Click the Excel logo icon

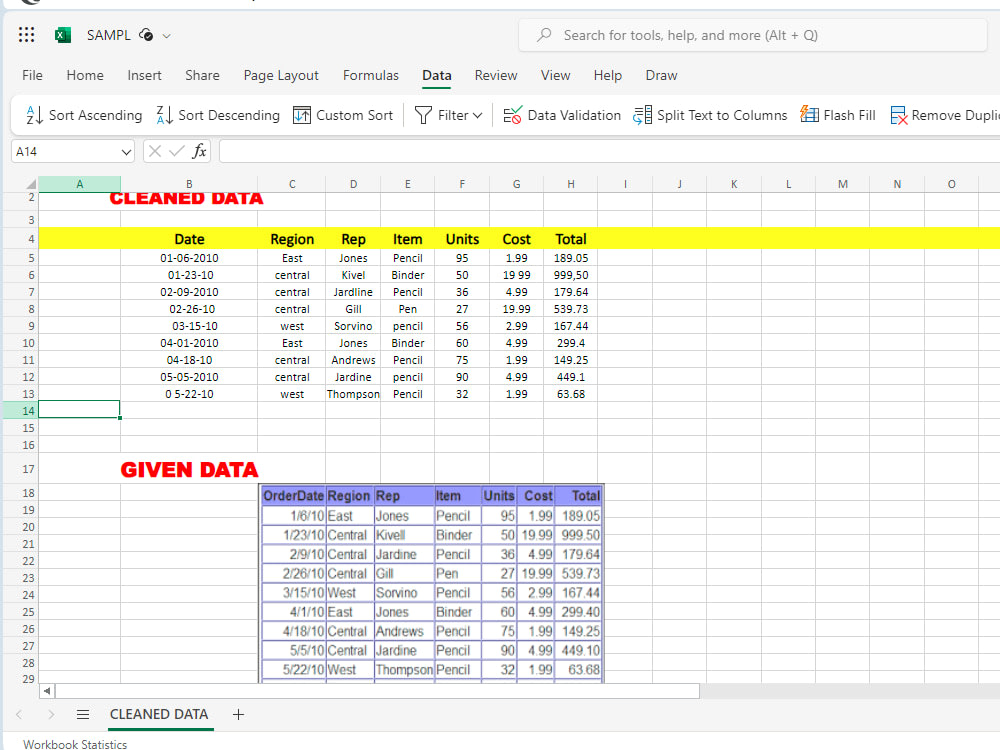pyautogui.click(x=61, y=34)
